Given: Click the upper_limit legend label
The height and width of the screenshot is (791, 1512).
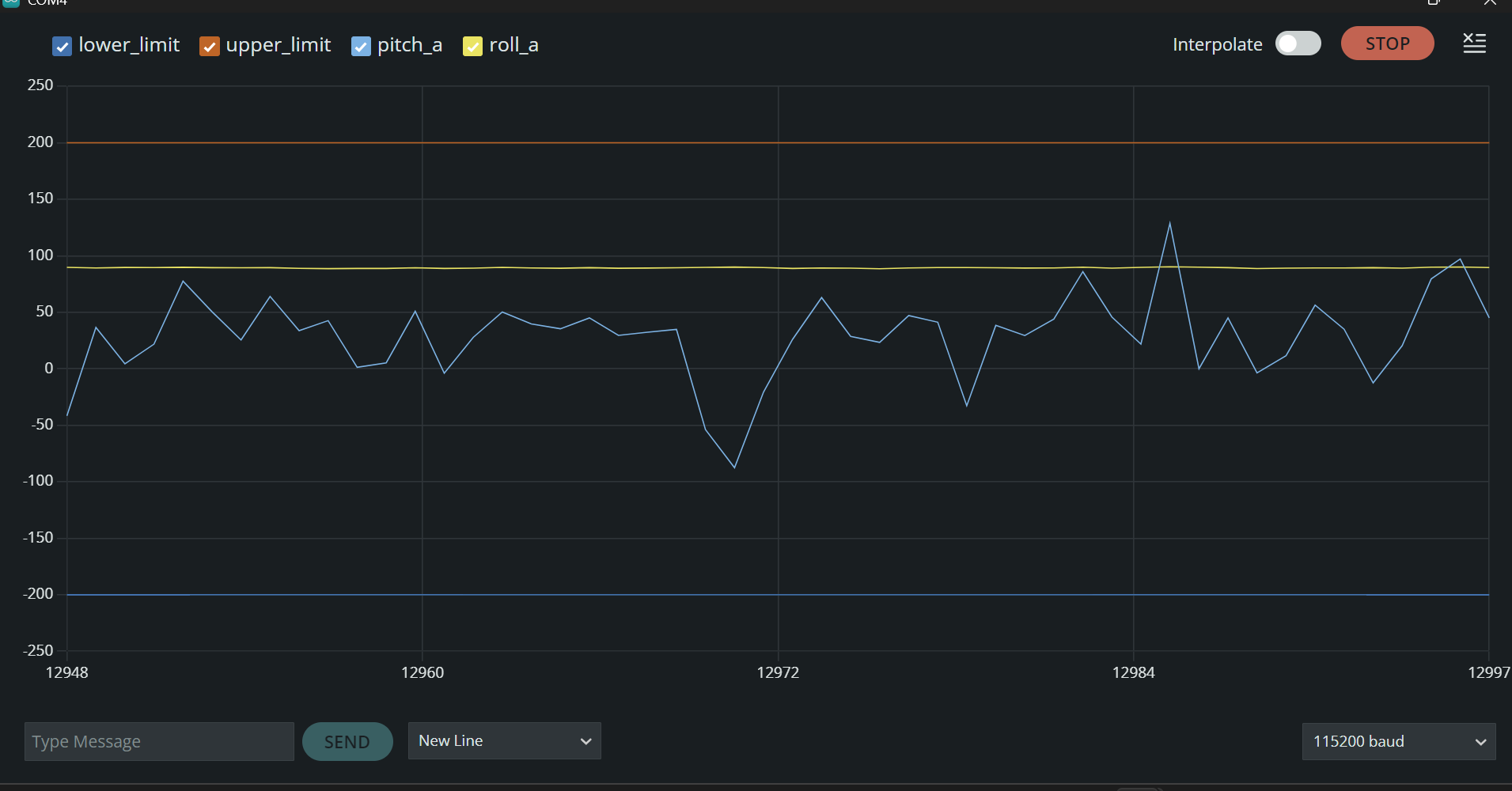Looking at the screenshot, I should [x=279, y=45].
